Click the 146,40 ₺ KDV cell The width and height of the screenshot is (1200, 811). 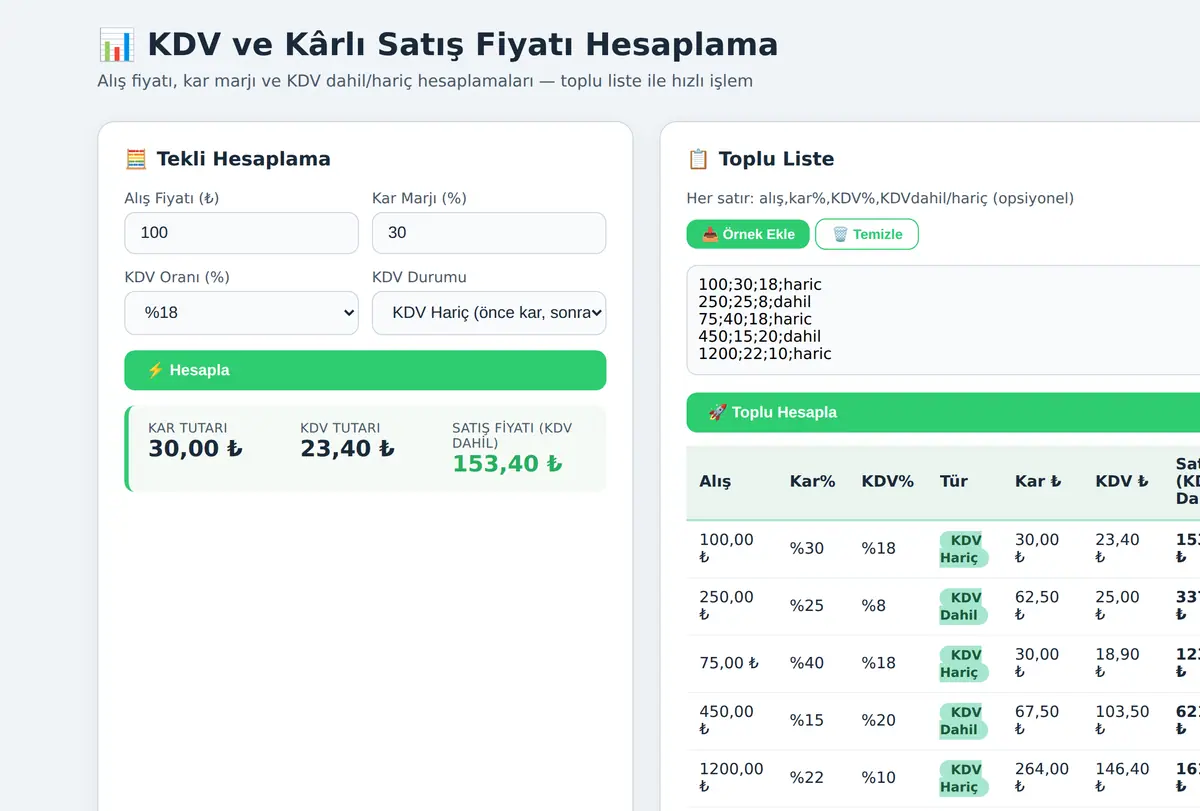[x=1123, y=778]
